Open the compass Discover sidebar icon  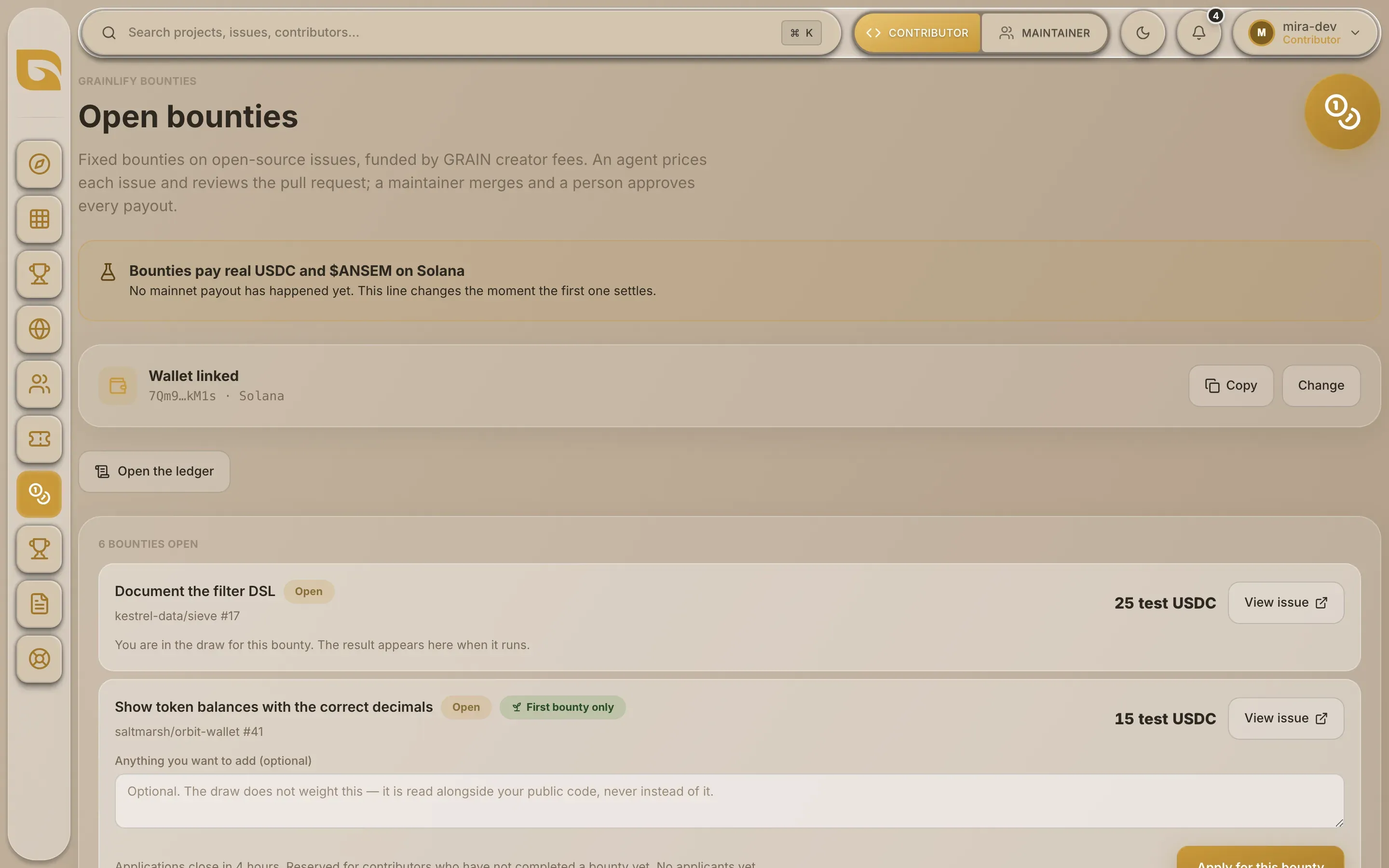coord(39,164)
